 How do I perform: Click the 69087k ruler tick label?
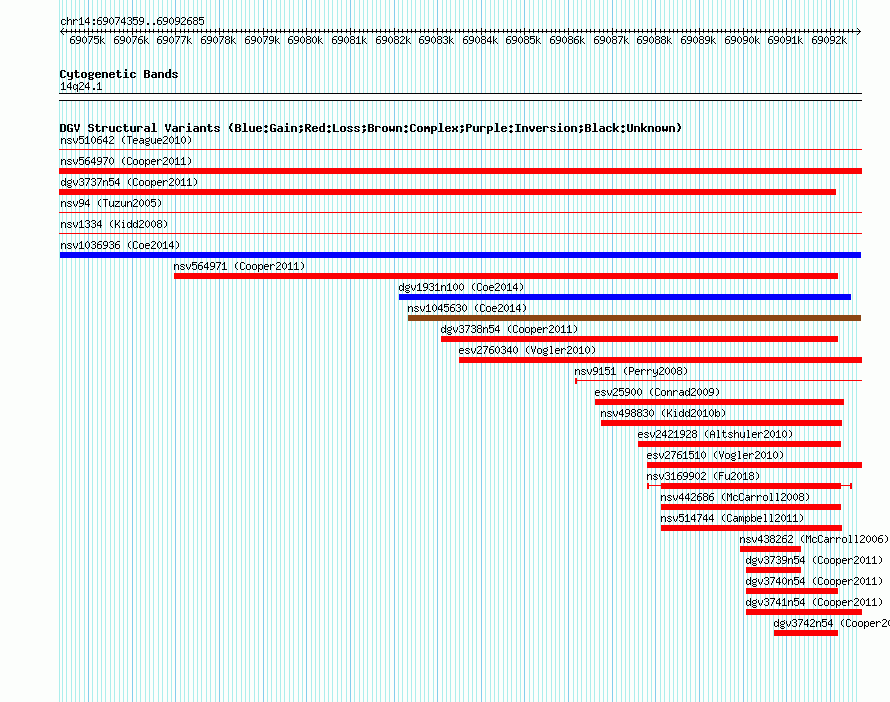[611, 40]
